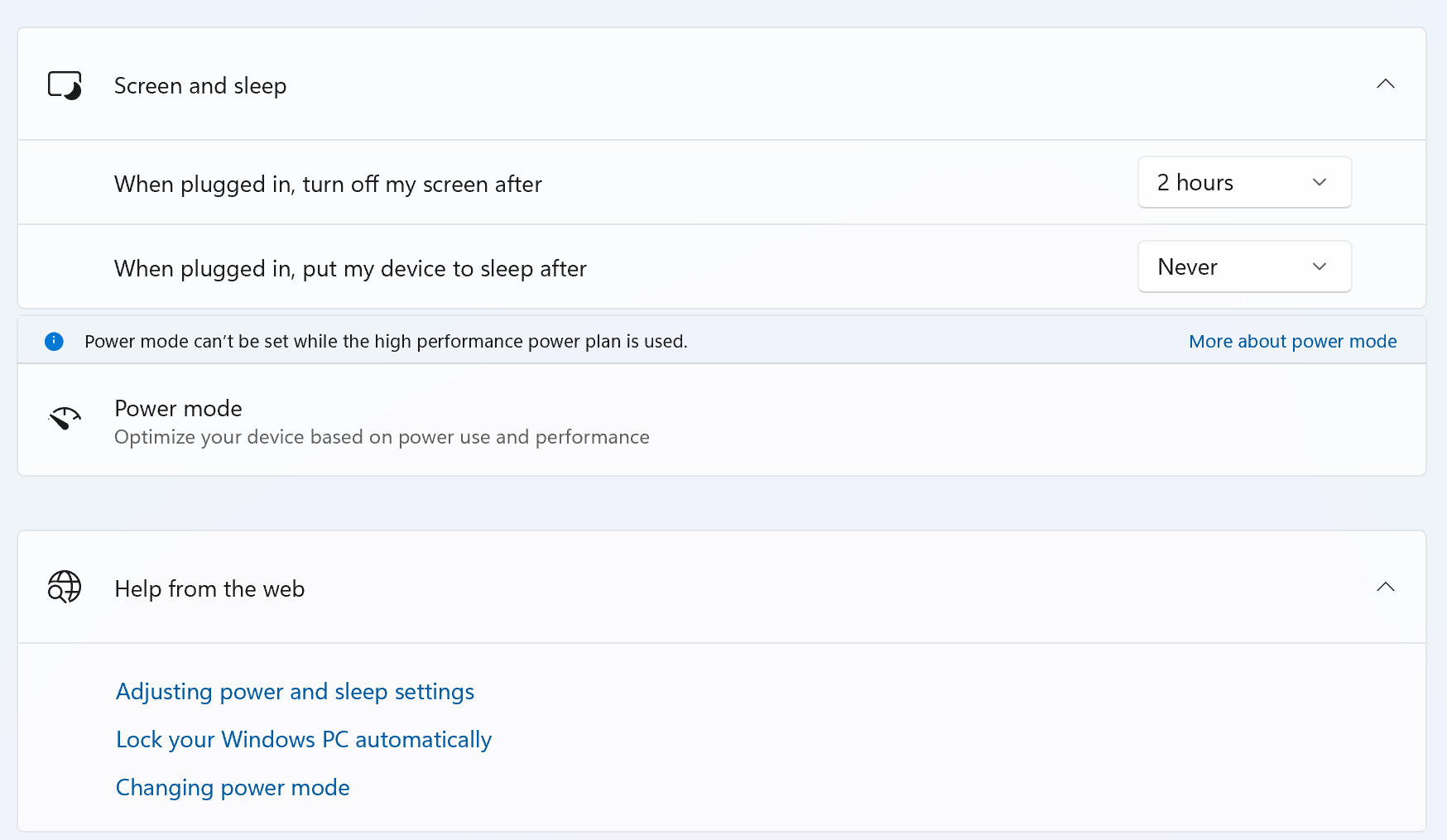The width and height of the screenshot is (1447, 840).
Task: Open the Never sleep timeout dropdown
Action: 1243,267
